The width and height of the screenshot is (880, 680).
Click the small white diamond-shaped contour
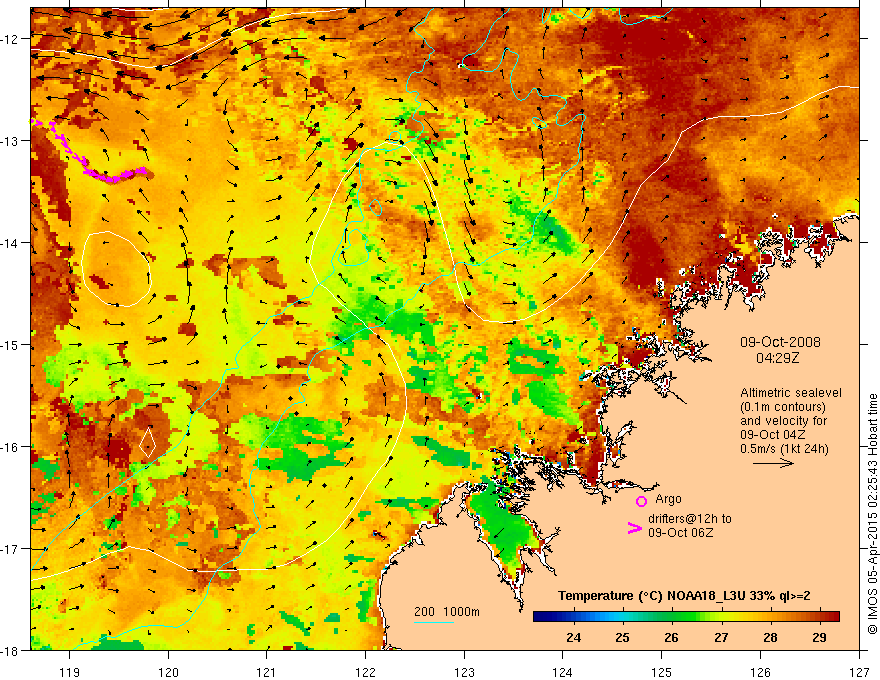coord(147,442)
